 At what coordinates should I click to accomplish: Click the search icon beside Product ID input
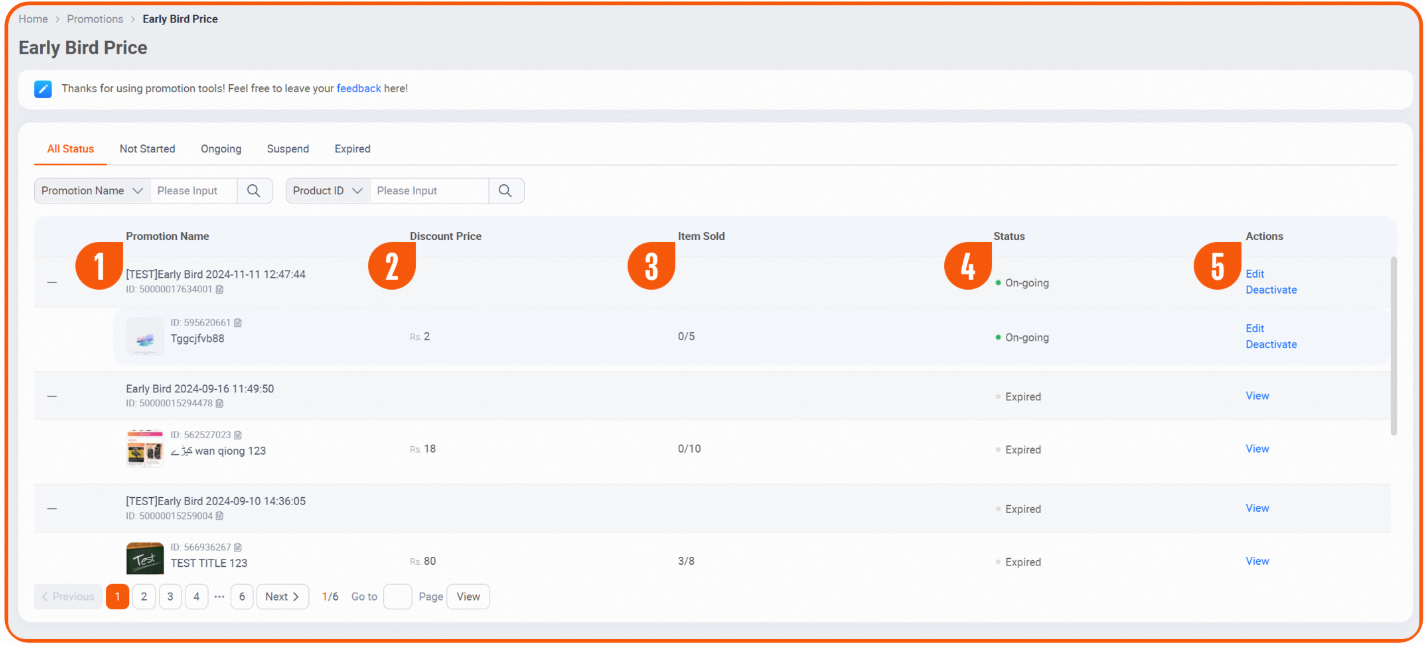pyautogui.click(x=506, y=191)
